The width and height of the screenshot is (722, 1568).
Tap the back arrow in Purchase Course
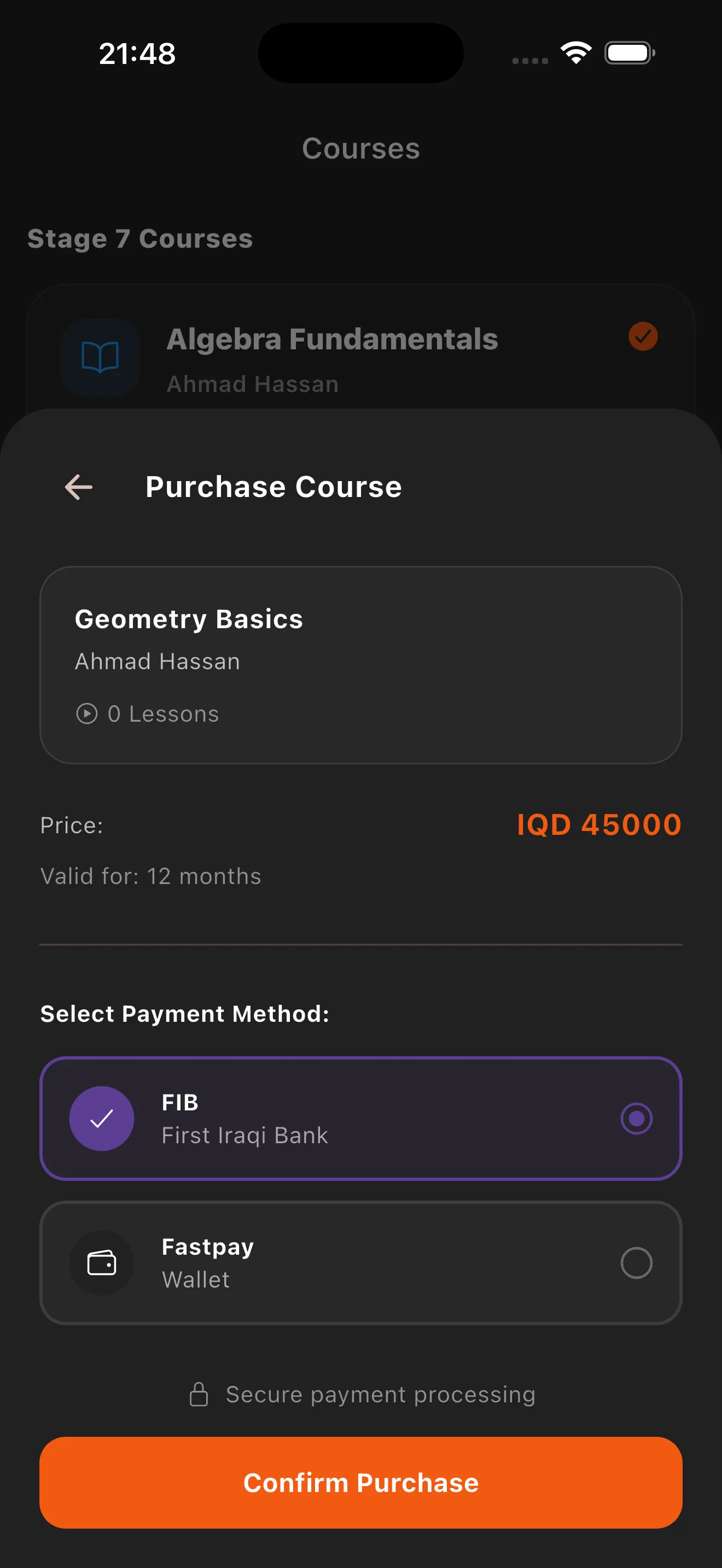point(79,487)
